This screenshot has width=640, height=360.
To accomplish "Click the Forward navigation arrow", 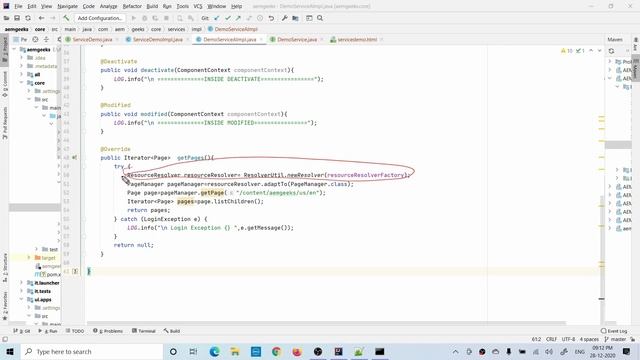I will click(x=52, y=18).
